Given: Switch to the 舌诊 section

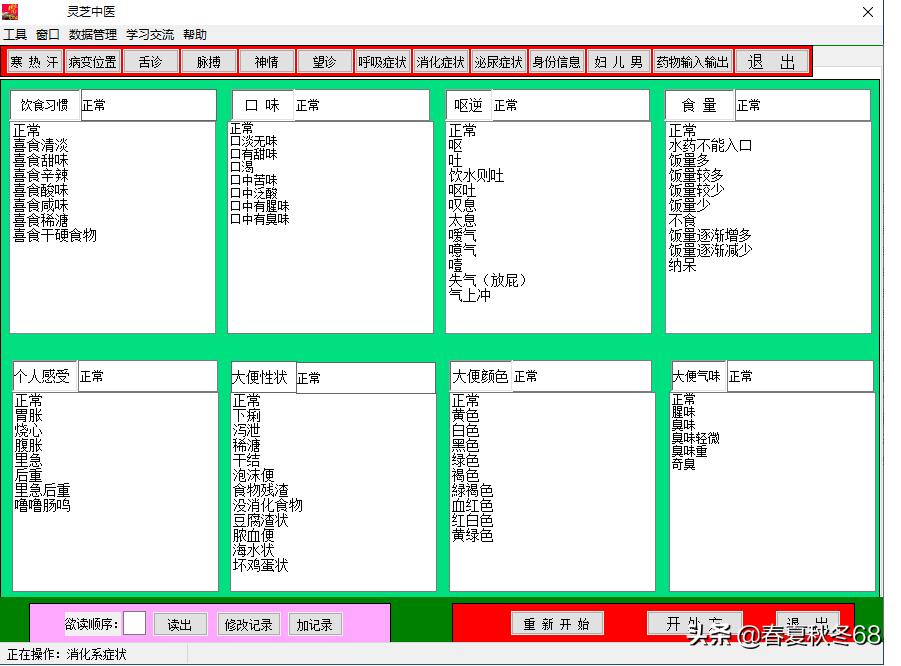Looking at the screenshot, I should [150, 60].
